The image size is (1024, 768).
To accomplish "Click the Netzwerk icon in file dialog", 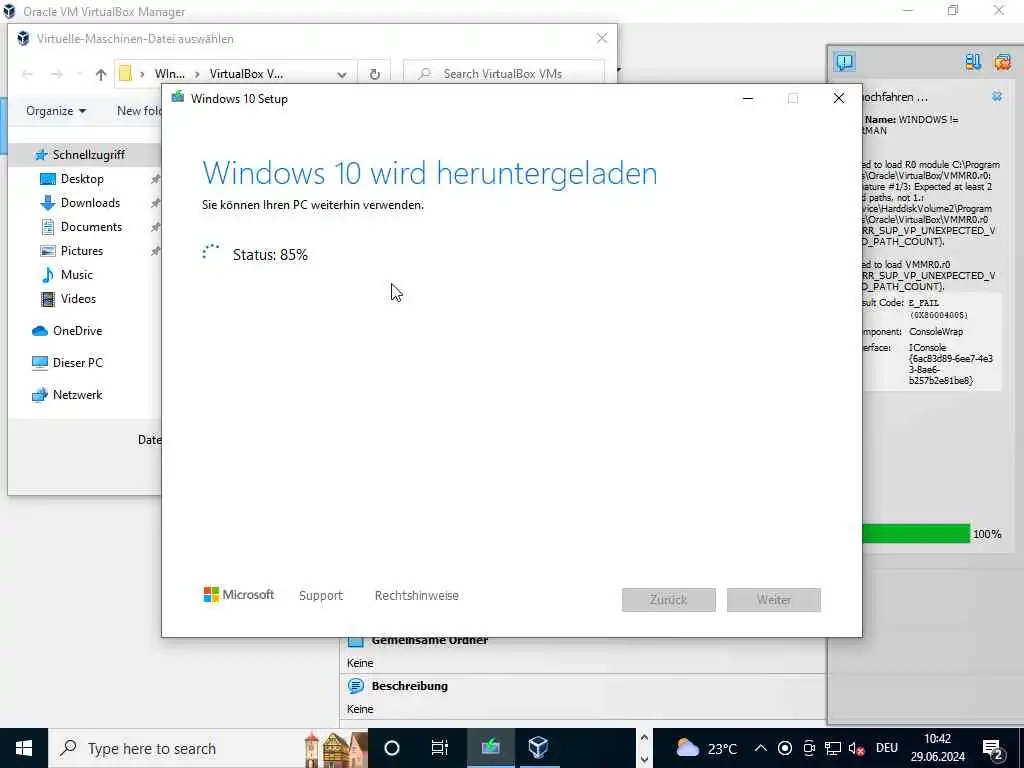I will pos(40,395).
